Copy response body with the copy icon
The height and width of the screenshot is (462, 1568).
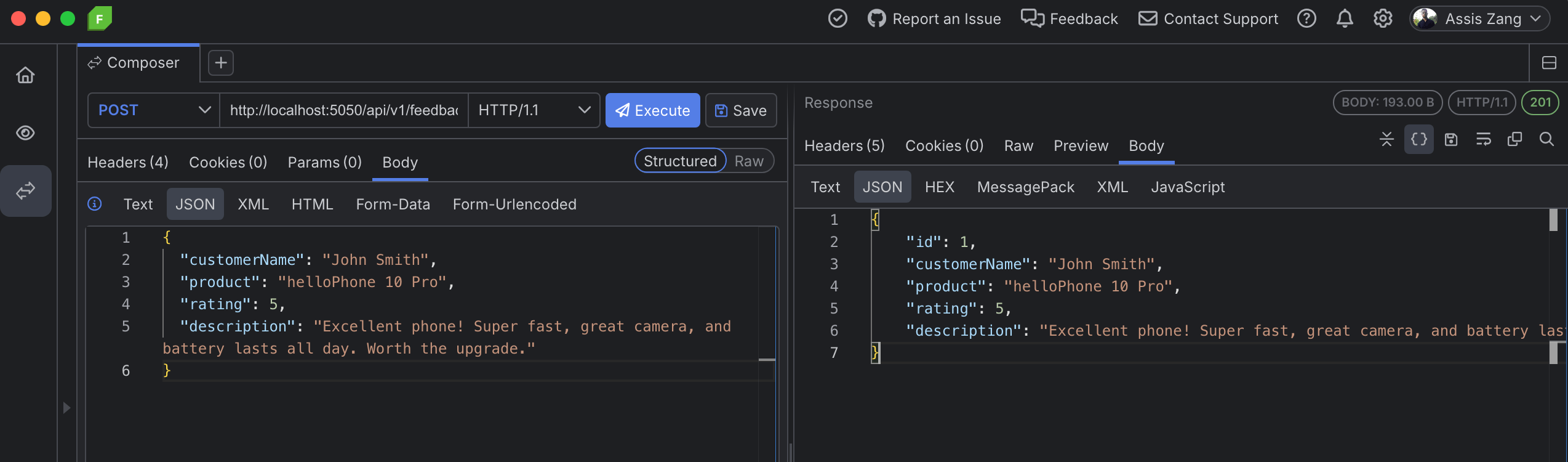1514,139
